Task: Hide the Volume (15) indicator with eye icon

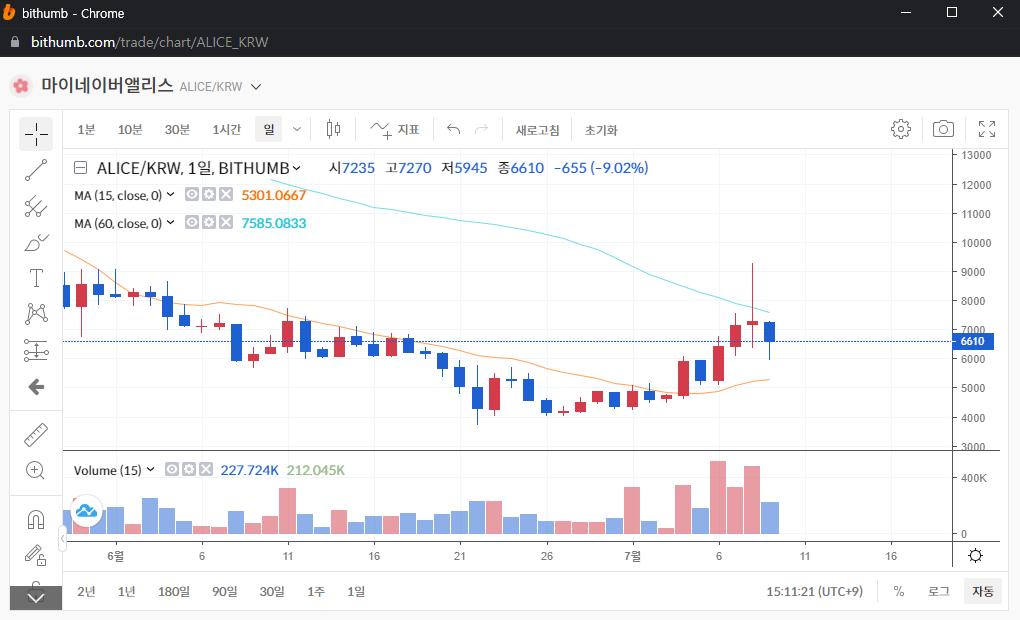Action: [x=172, y=469]
